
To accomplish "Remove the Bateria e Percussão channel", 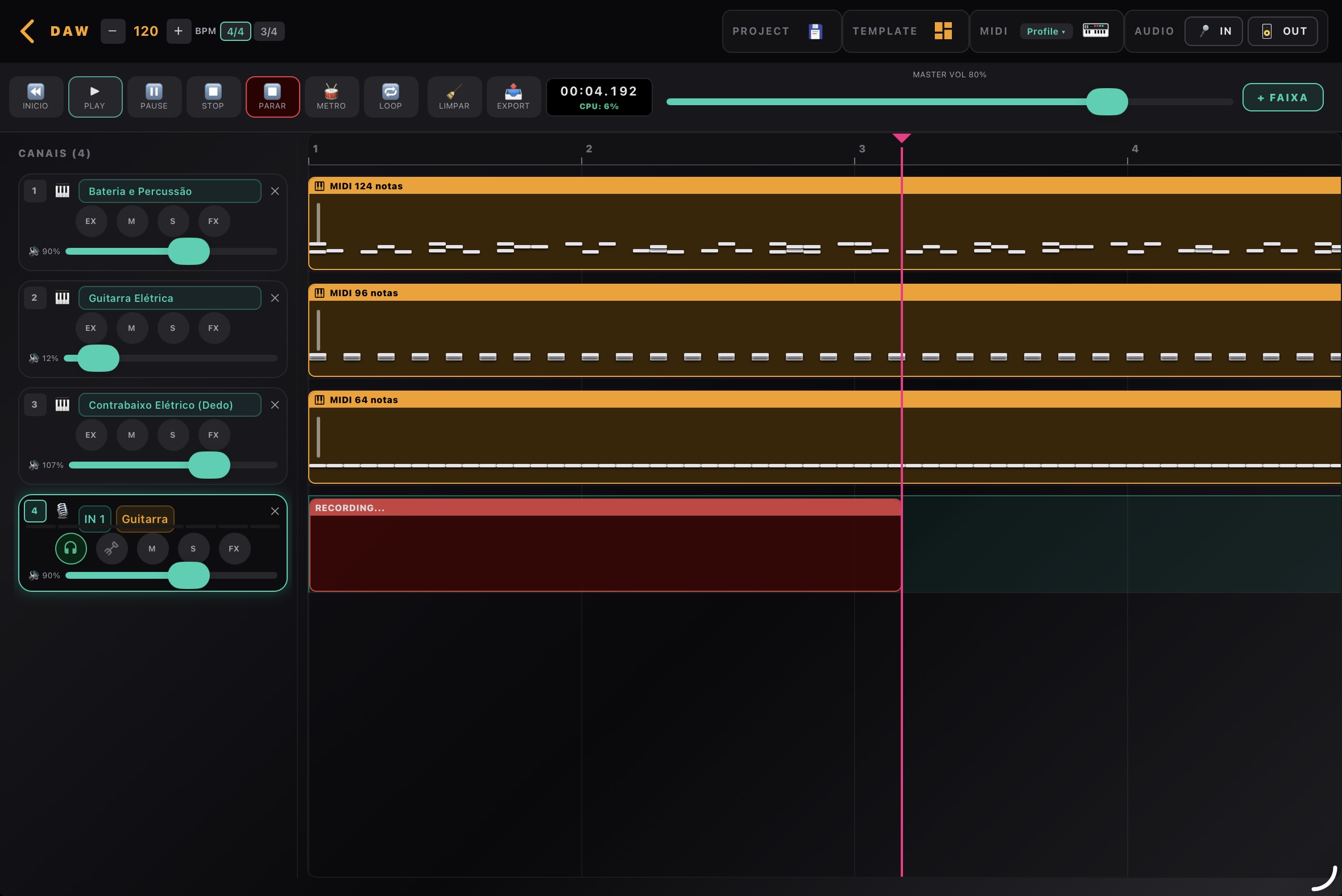I will pos(275,191).
